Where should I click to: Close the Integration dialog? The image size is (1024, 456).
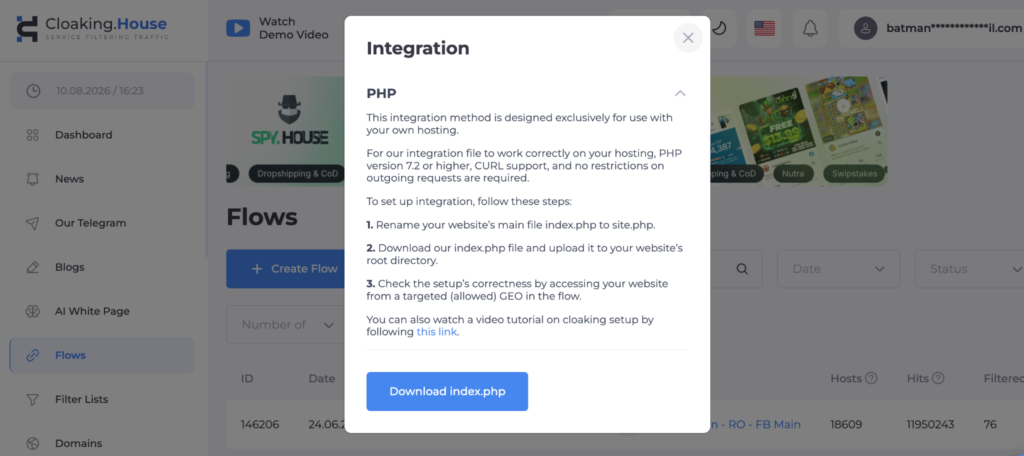click(688, 38)
